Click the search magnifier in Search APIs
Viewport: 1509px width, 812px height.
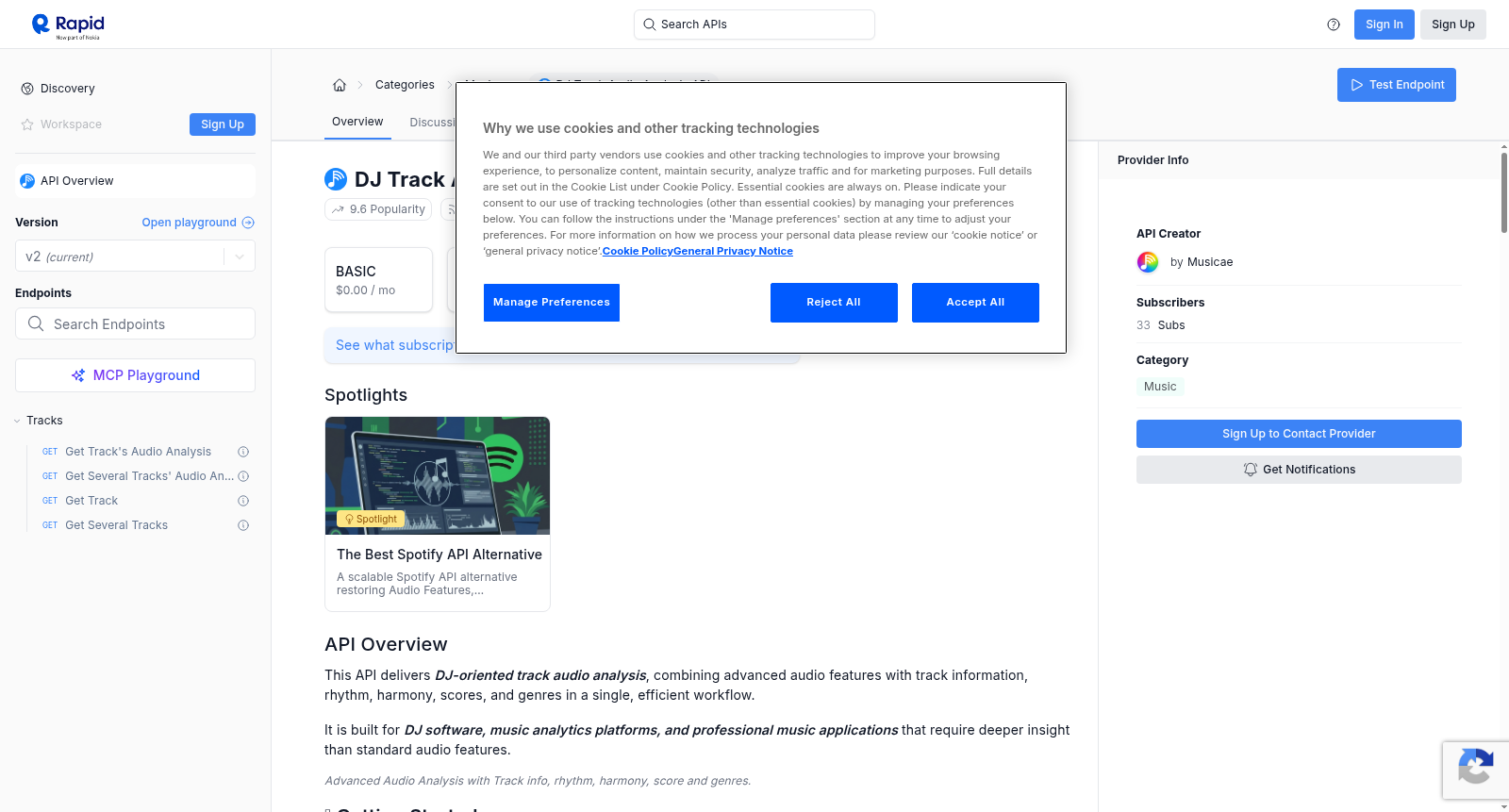point(650,25)
